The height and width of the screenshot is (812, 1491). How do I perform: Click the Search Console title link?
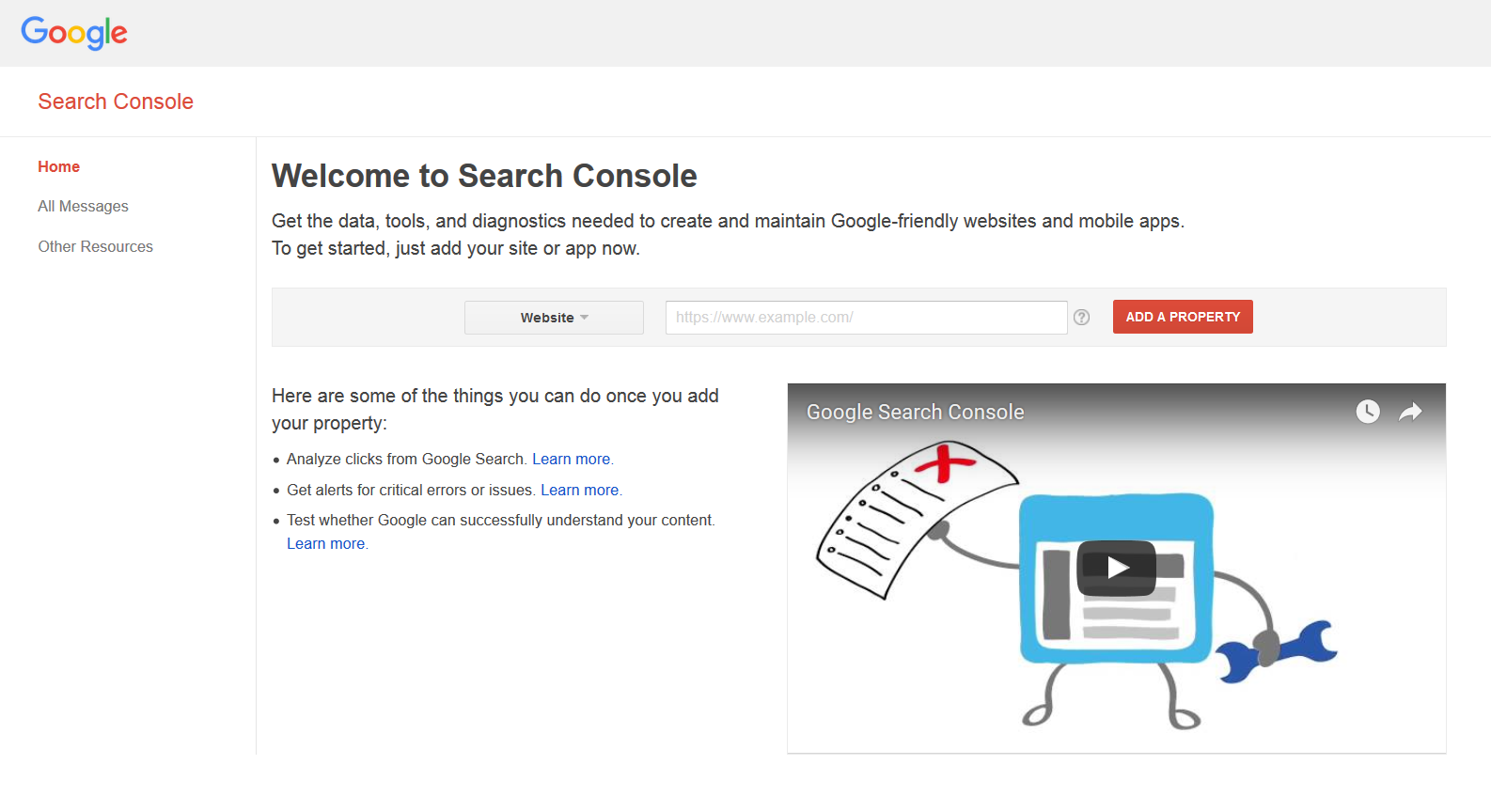[x=116, y=101]
